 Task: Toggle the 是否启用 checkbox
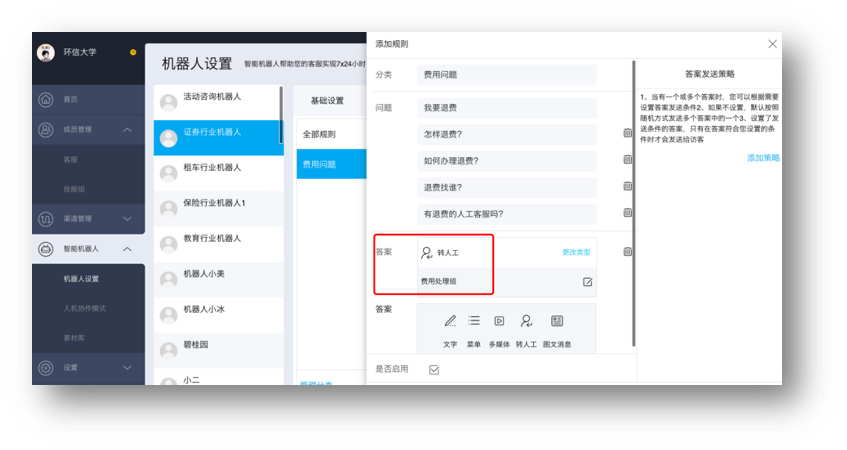[x=434, y=370]
